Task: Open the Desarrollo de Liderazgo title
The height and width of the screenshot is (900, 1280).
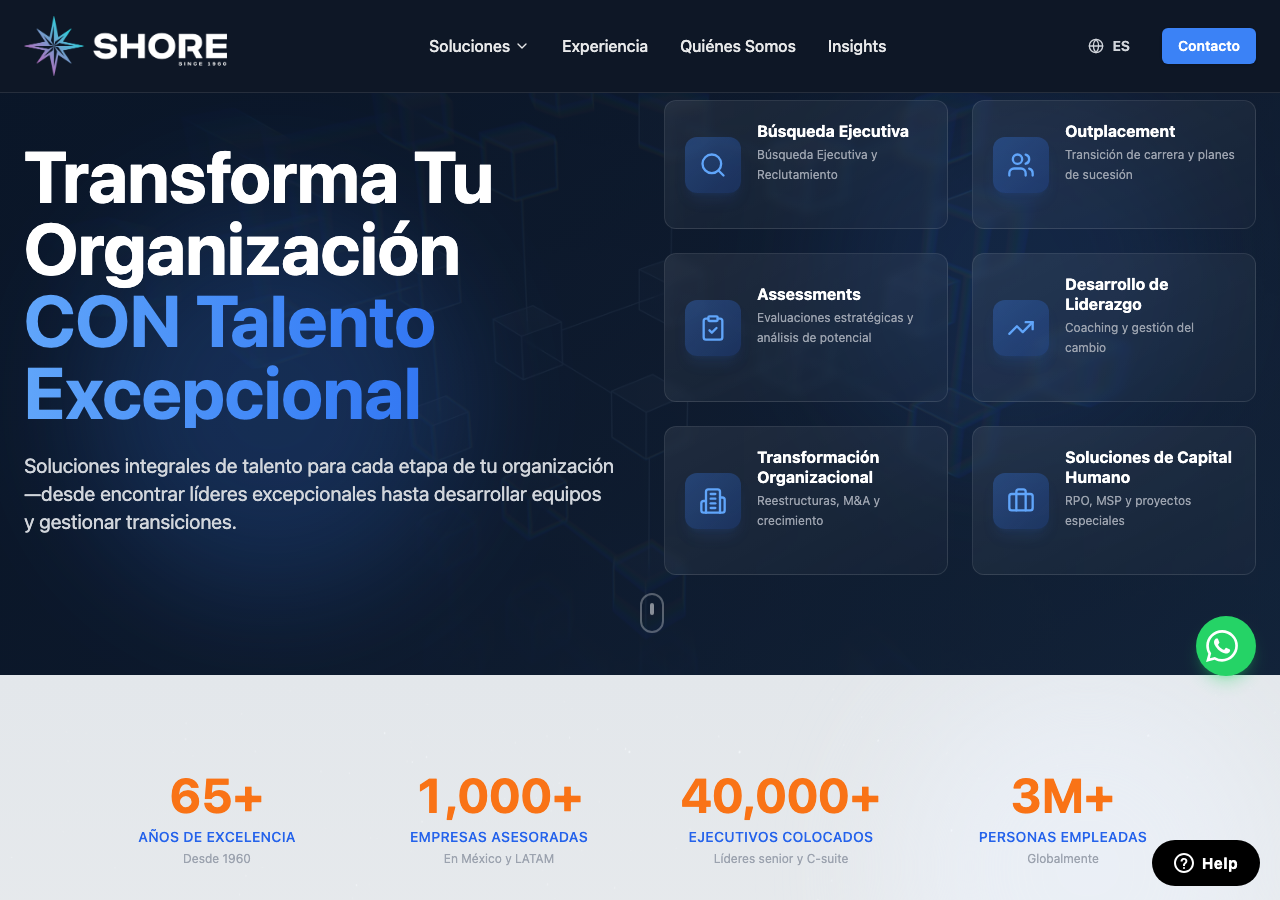Action: 1117,294
